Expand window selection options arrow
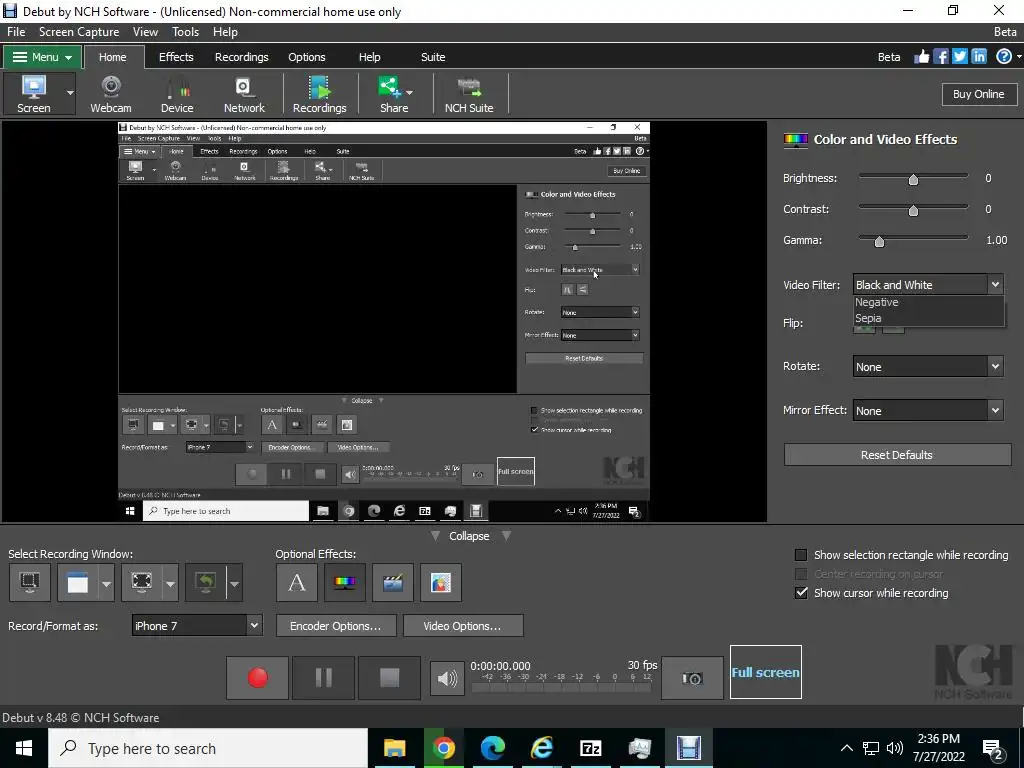 (106, 583)
